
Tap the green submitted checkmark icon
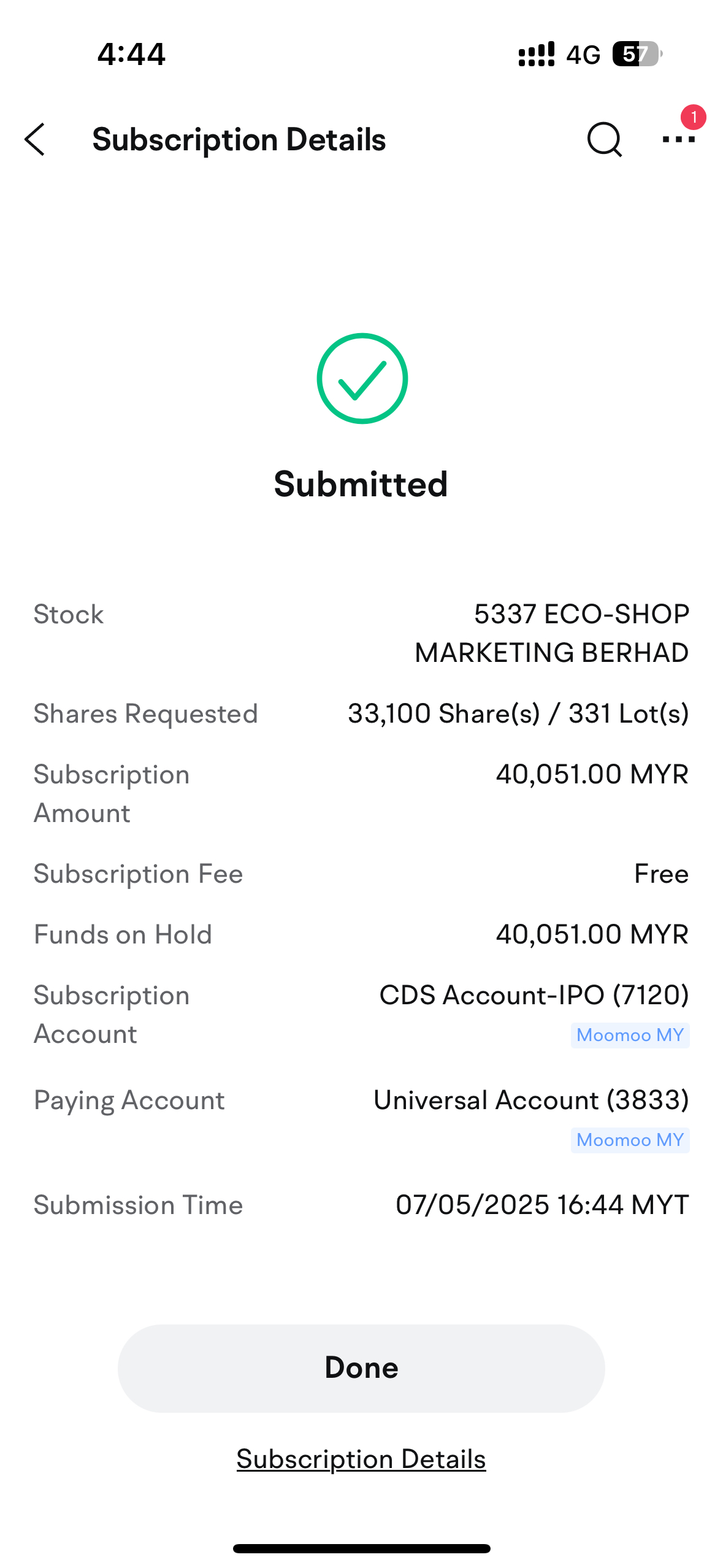[362, 379]
